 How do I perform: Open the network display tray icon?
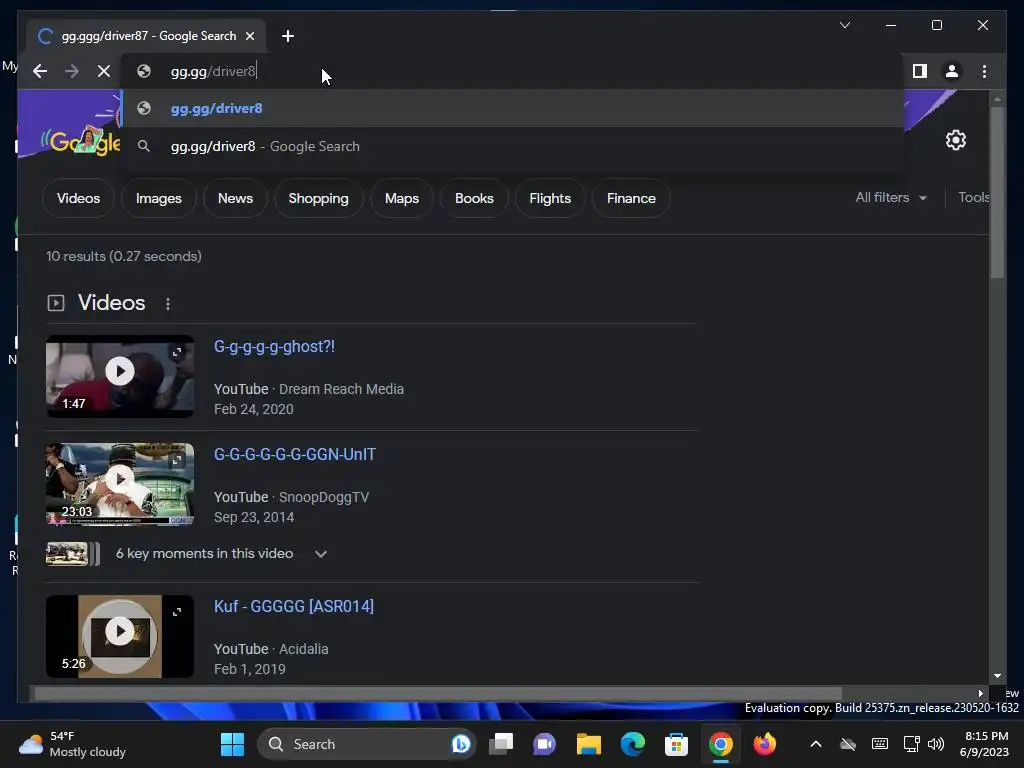pos(911,744)
